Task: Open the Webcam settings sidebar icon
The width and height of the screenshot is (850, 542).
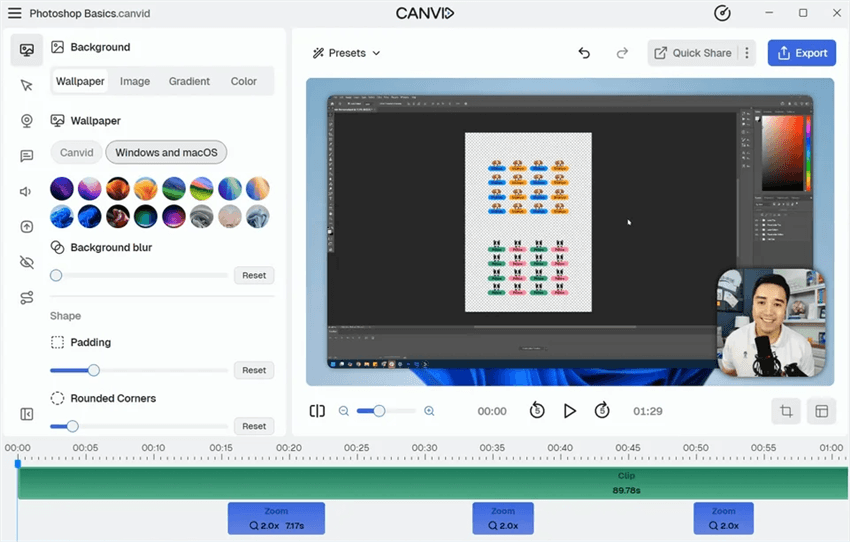Action: (27, 121)
